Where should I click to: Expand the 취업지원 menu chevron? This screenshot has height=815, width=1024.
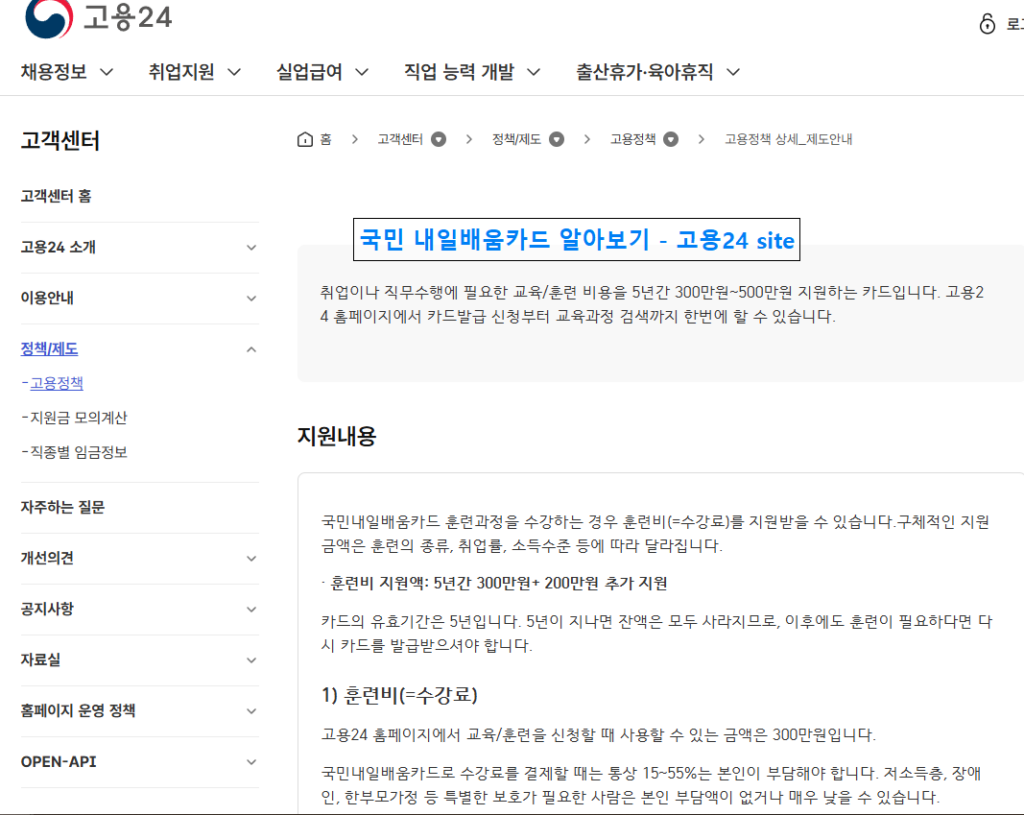234,72
